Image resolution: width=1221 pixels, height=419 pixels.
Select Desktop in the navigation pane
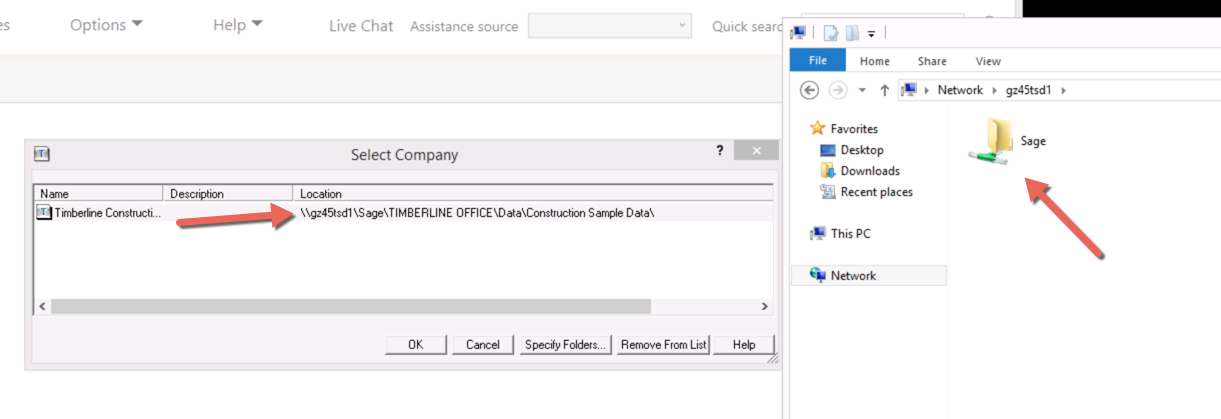862,150
